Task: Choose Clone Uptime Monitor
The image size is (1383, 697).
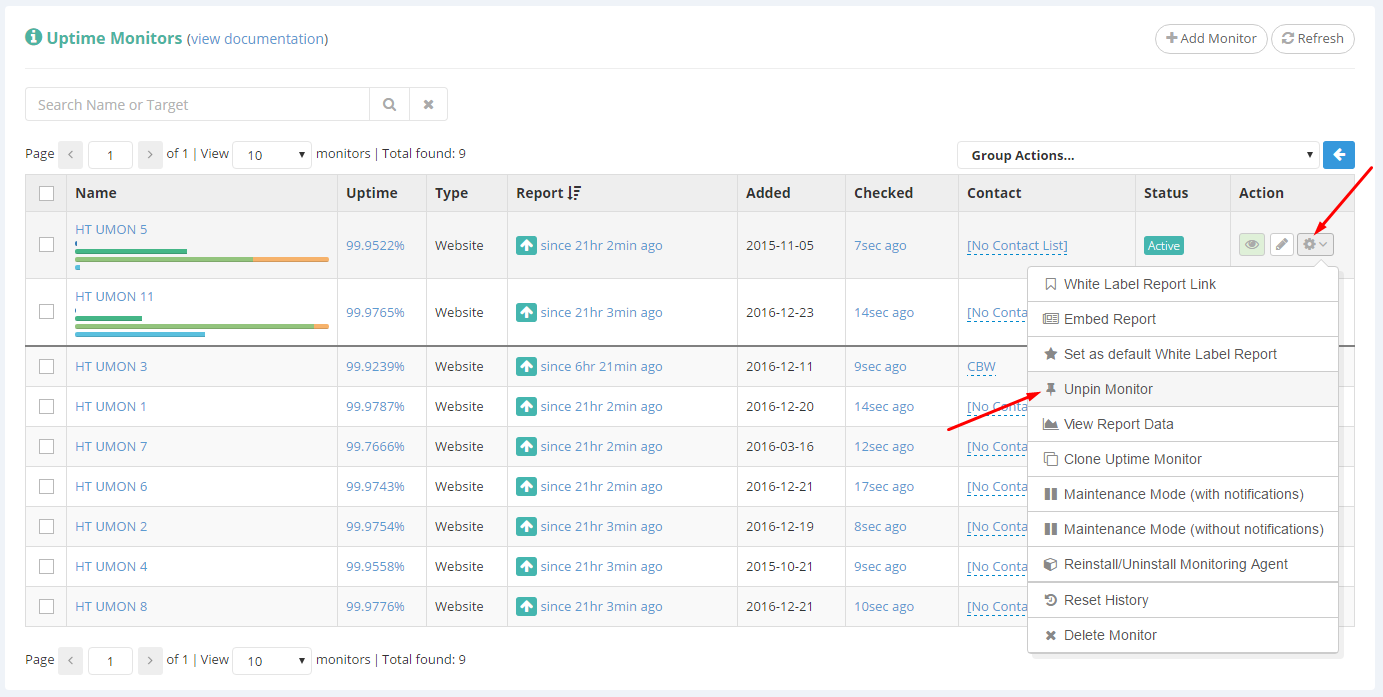Action: click(1183, 459)
